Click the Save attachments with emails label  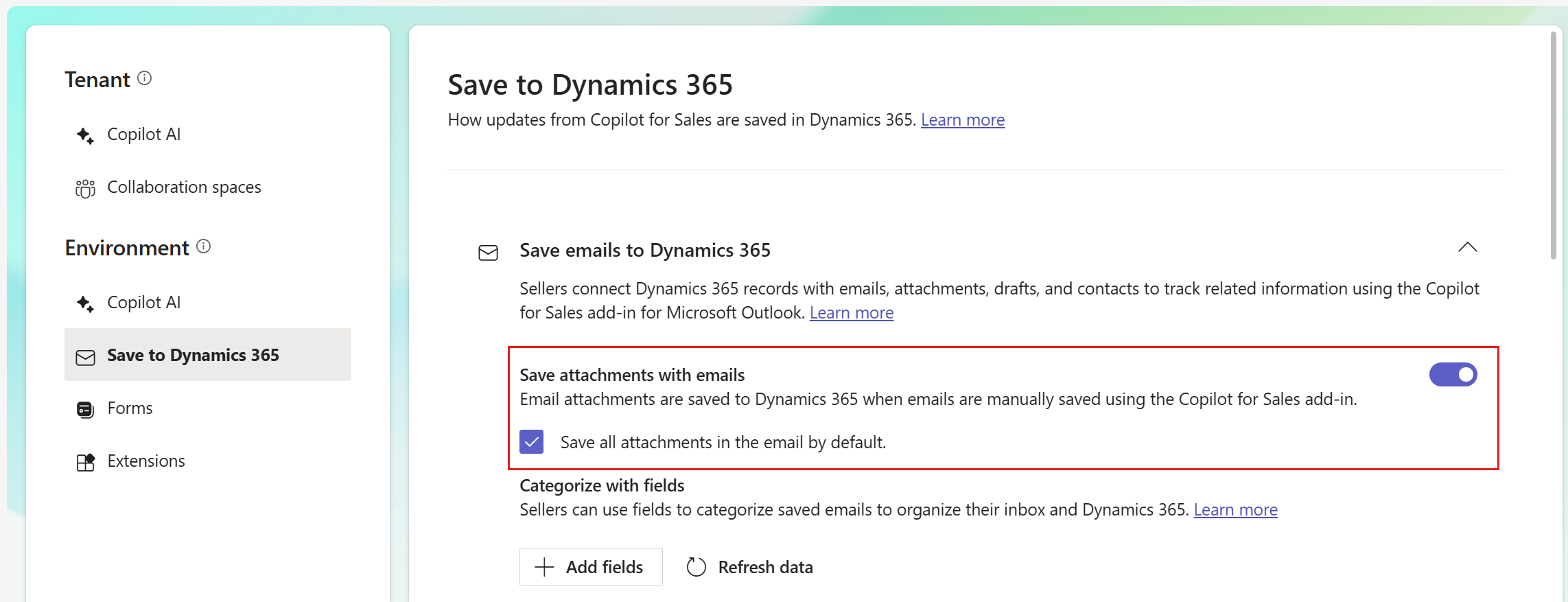click(x=632, y=375)
